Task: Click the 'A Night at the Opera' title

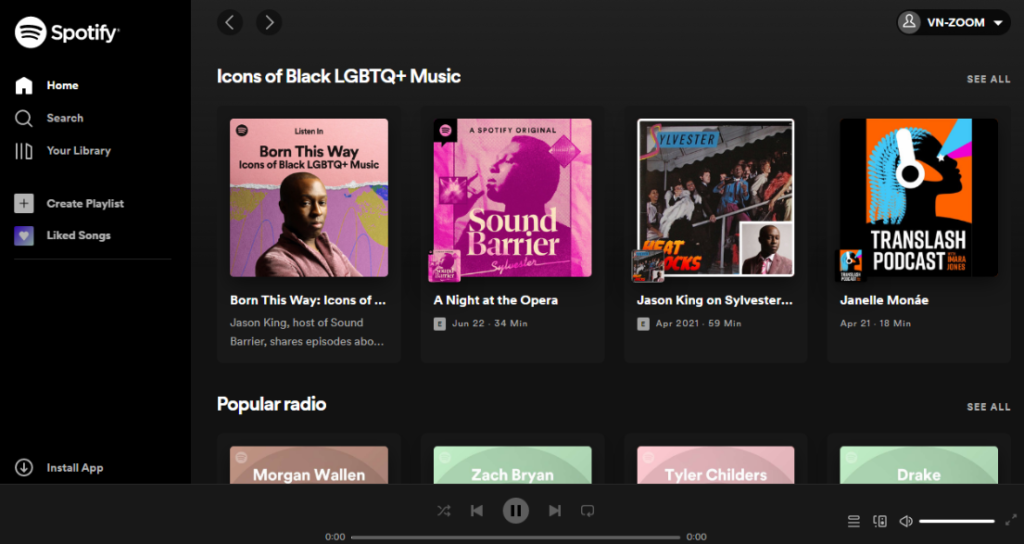Action: click(x=496, y=300)
